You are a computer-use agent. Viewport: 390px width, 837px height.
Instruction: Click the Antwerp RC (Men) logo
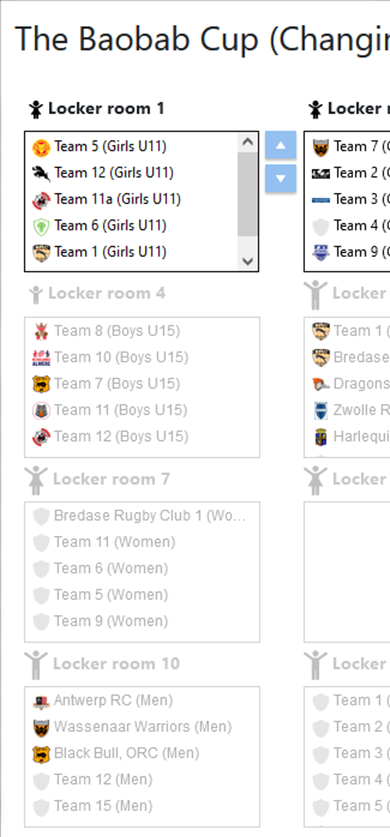pos(41,701)
